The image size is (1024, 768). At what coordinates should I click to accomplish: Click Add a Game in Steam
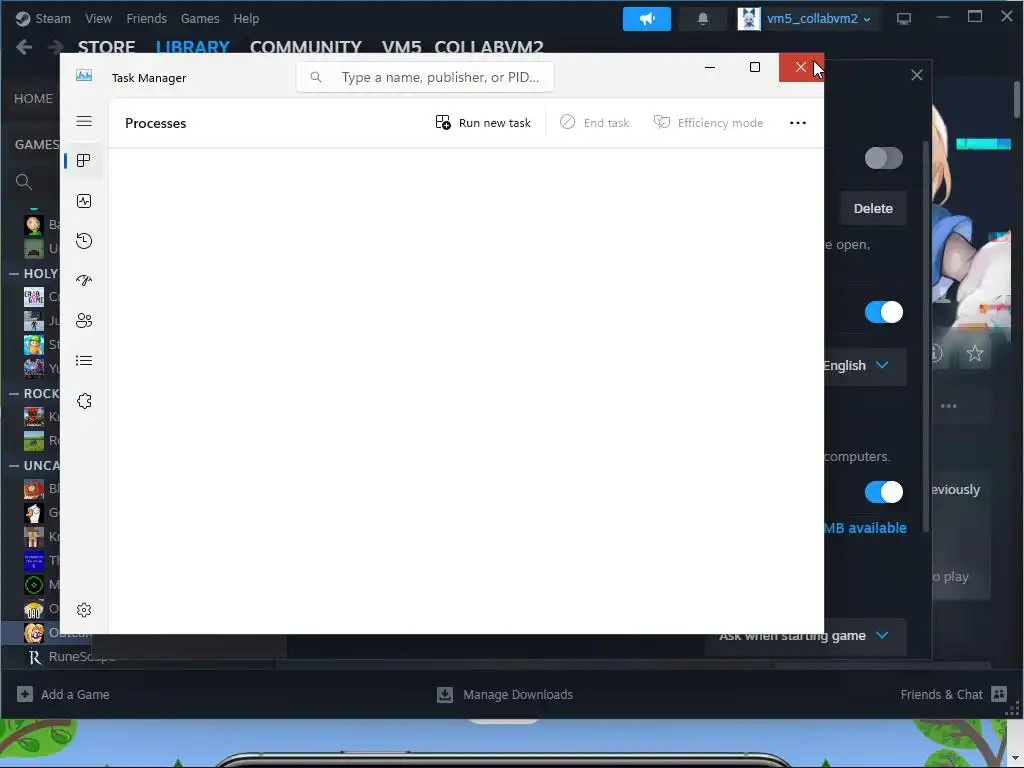(x=63, y=694)
